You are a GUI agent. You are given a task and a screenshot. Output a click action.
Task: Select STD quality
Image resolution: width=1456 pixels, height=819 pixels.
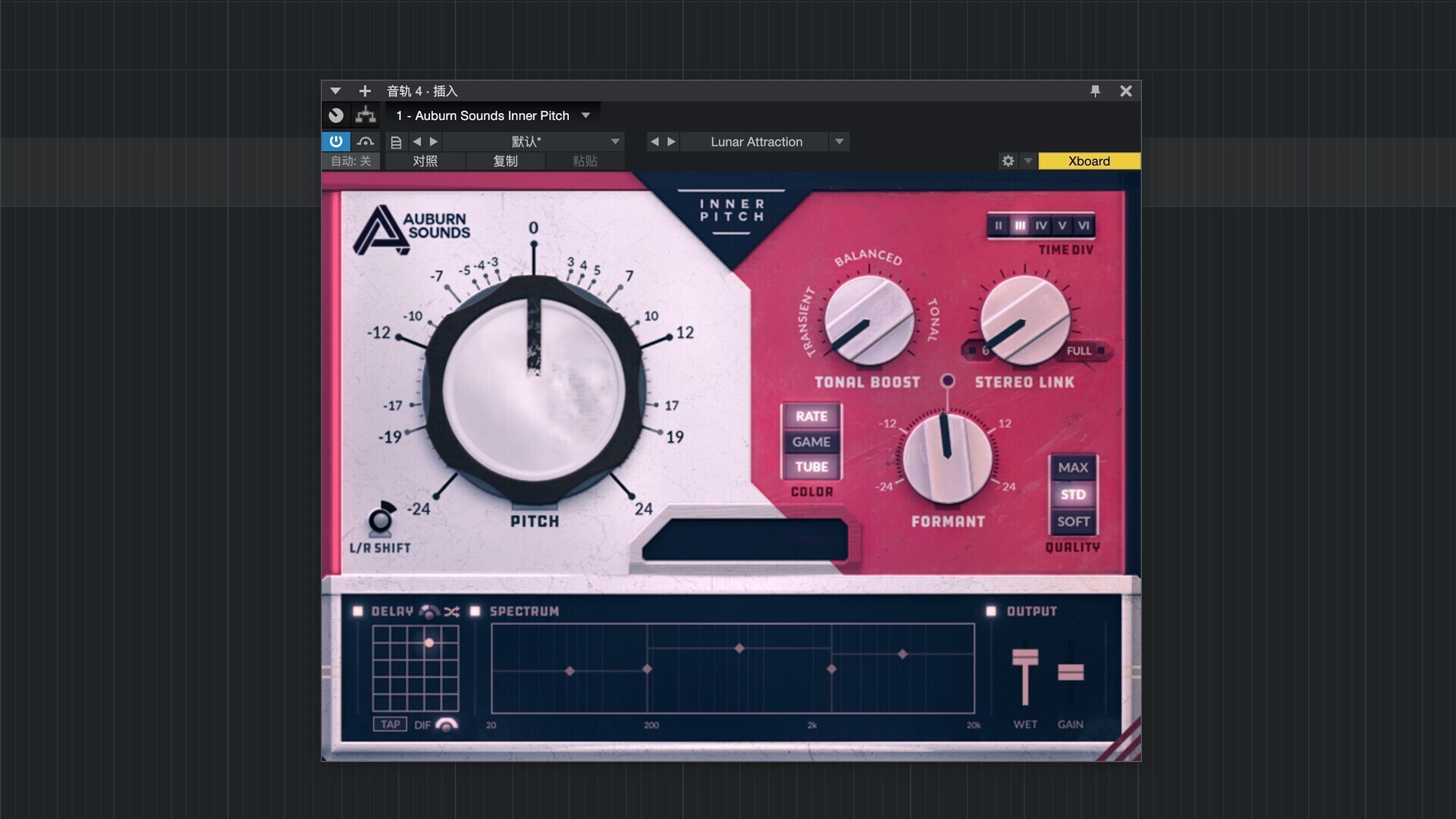pyautogui.click(x=1073, y=494)
